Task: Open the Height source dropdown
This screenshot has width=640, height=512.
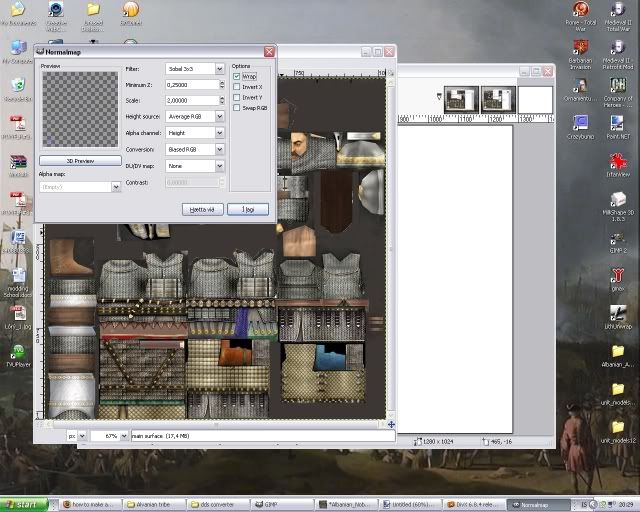Action: point(194,117)
